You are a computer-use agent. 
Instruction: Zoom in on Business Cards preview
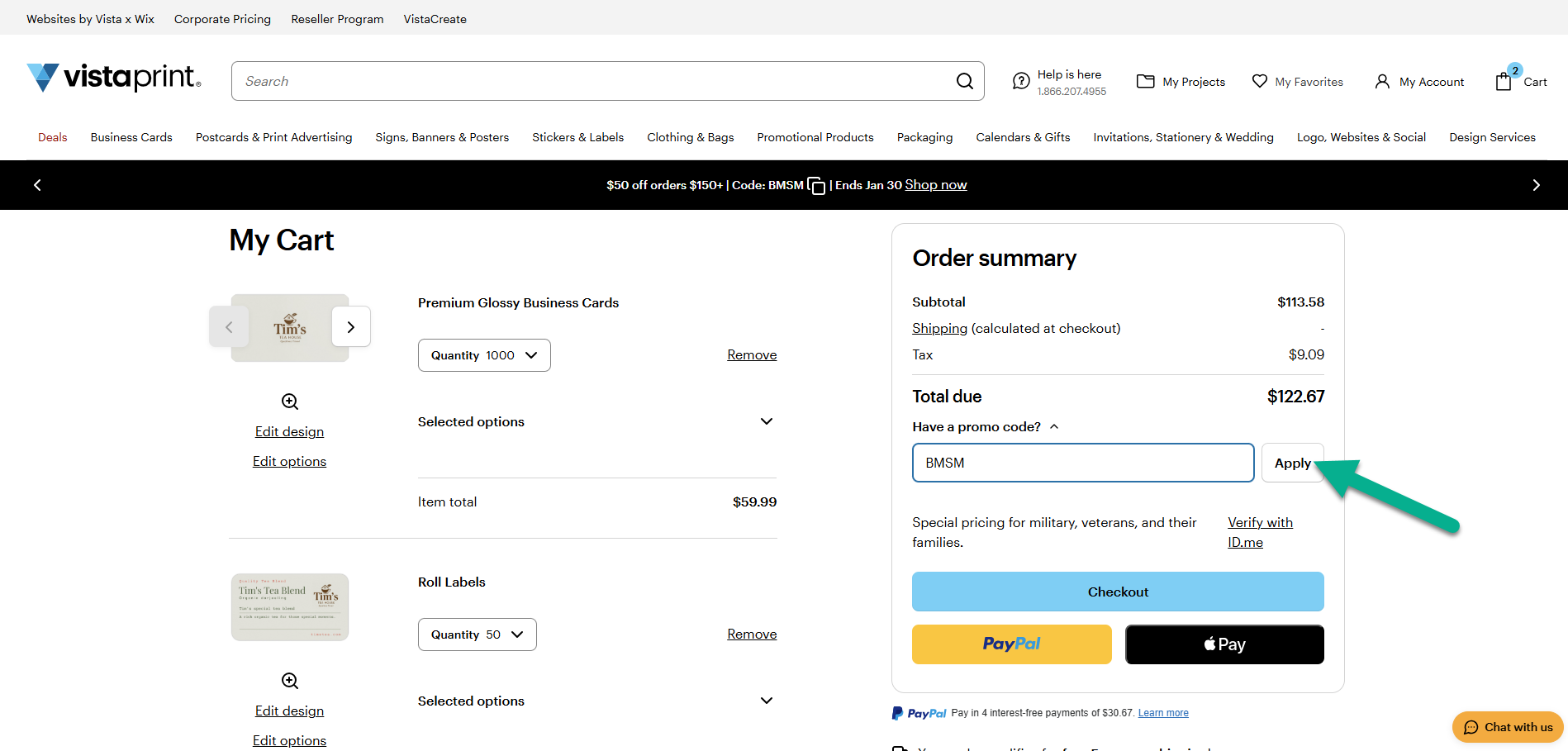coord(290,402)
